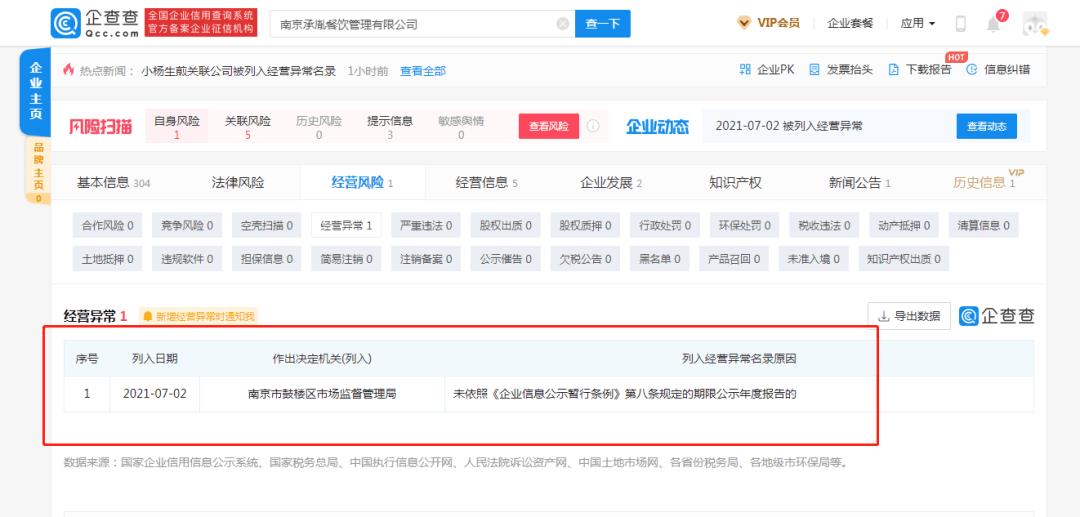Select 担保信息 0 filter
The image size is (1080, 517).
(267, 259)
